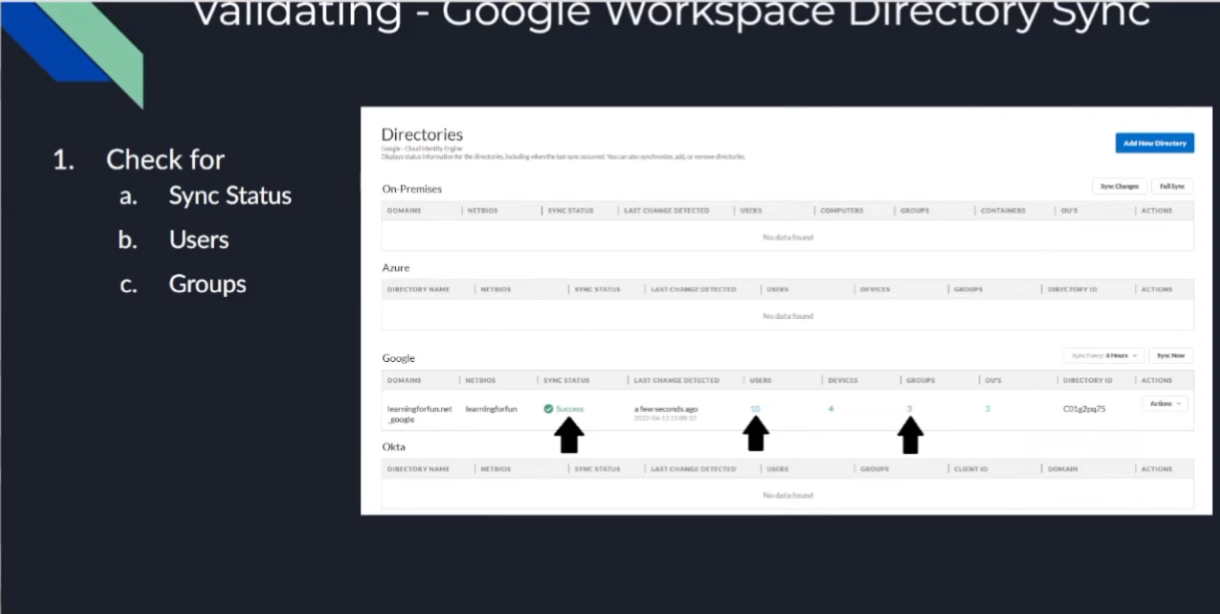The image size is (1220, 614).
Task: Click the Okta Domain column header
Action: pyautogui.click(x=1063, y=468)
